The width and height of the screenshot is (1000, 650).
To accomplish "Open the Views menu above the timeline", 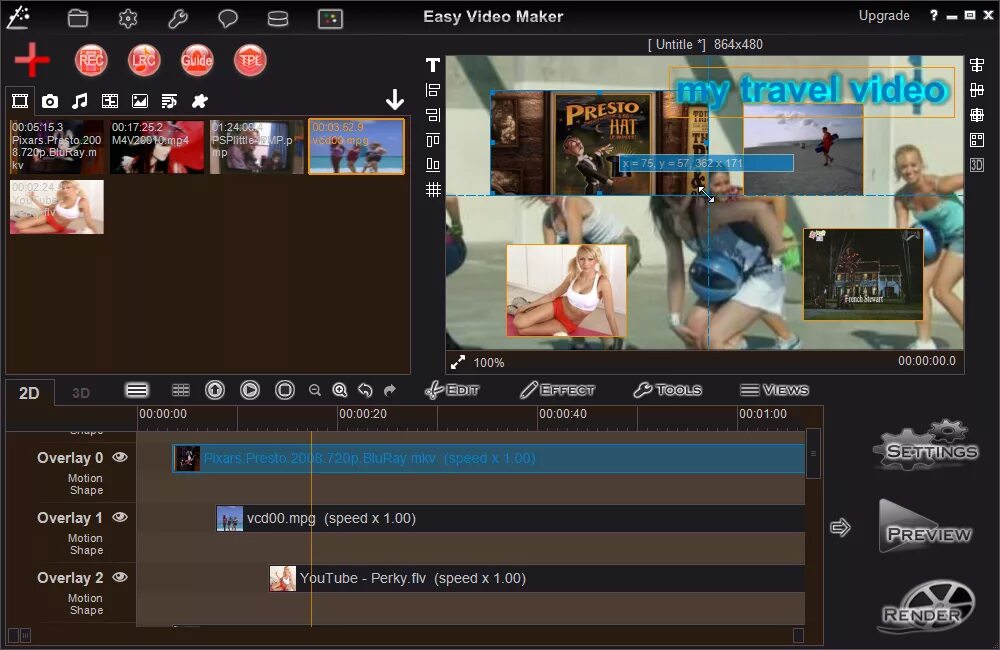I will point(775,390).
